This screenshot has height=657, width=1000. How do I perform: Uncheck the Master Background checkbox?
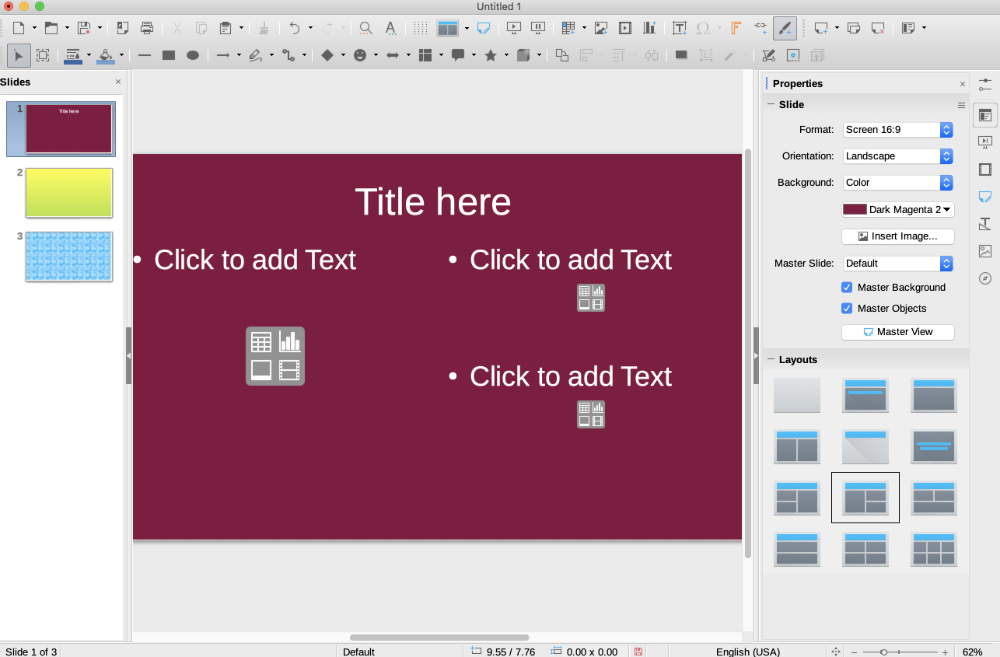click(847, 287)
